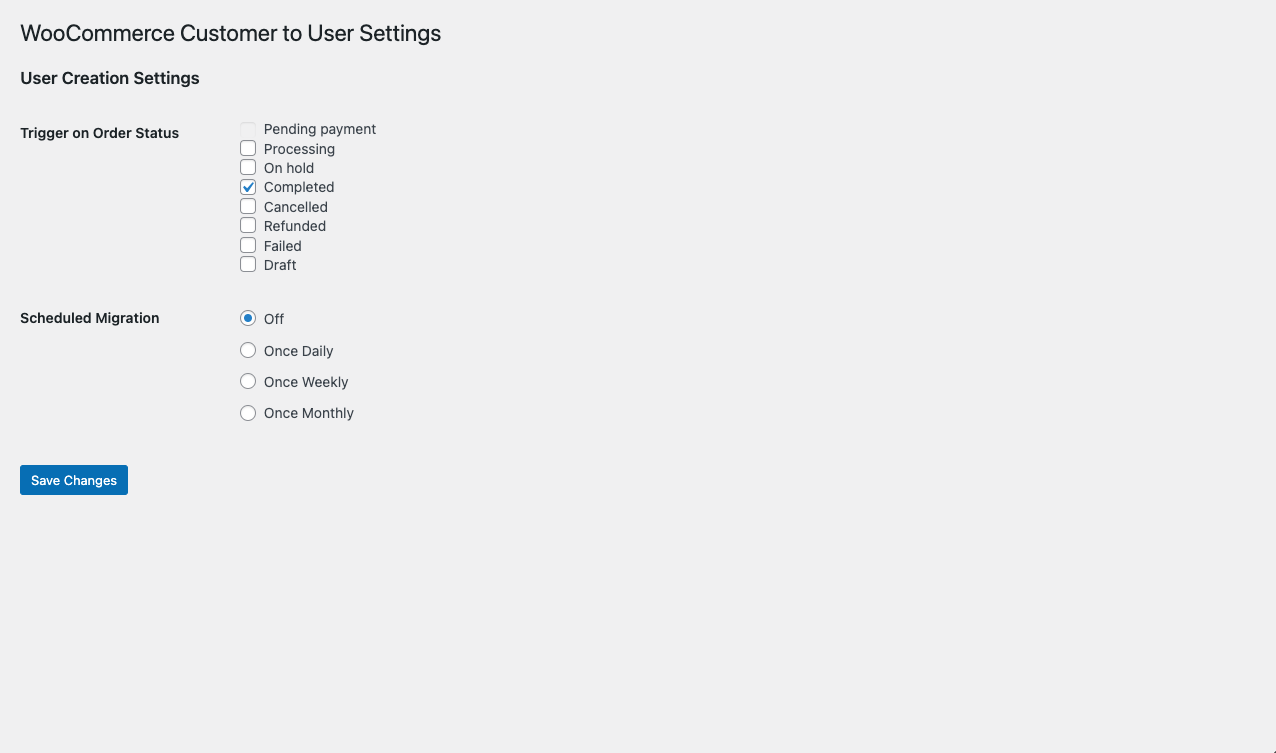Click the 'Completed' label text

click(x=299, y=187)
